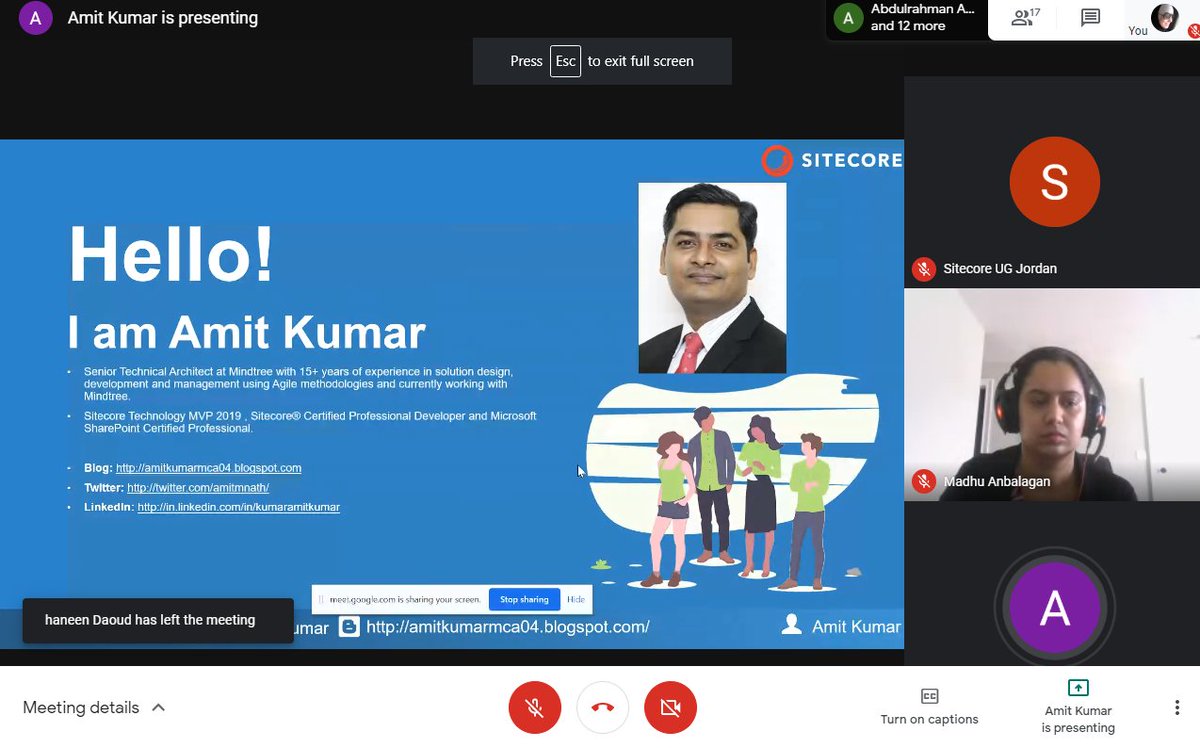
Task: Open the three-dot more options menu
Action: point(1176,708)
